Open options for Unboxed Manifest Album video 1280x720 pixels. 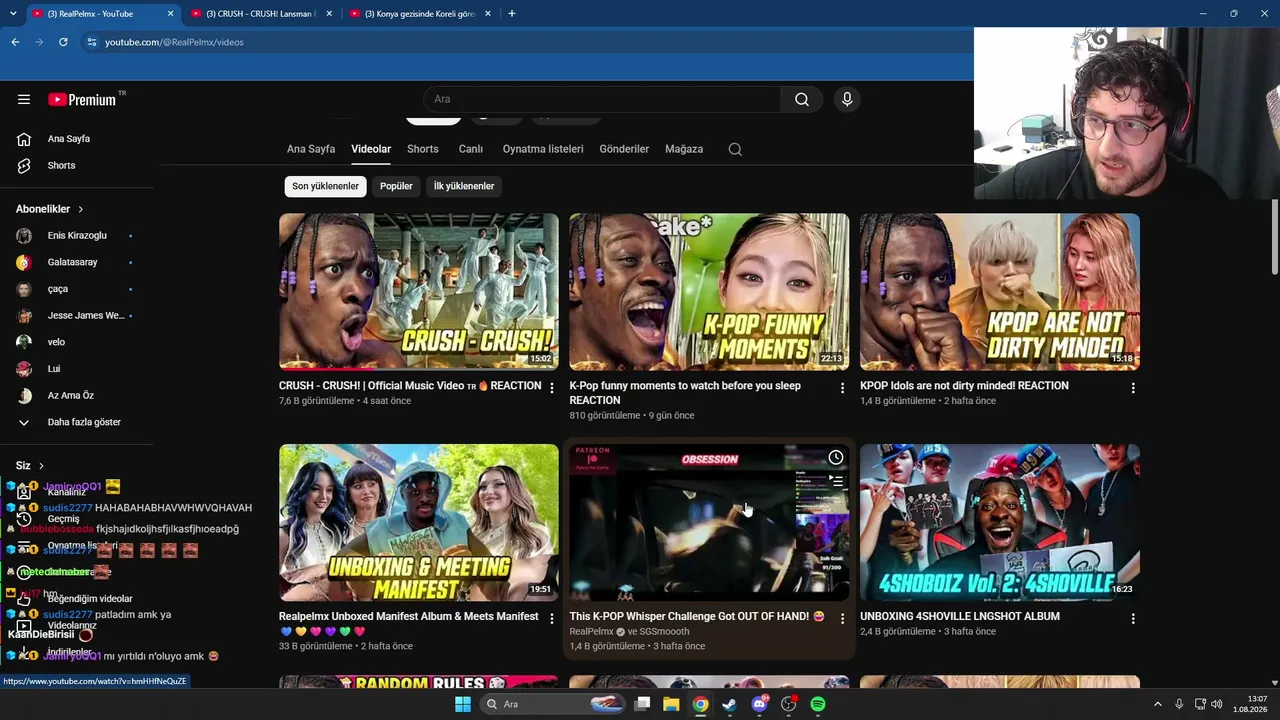(x=552, y=619)
